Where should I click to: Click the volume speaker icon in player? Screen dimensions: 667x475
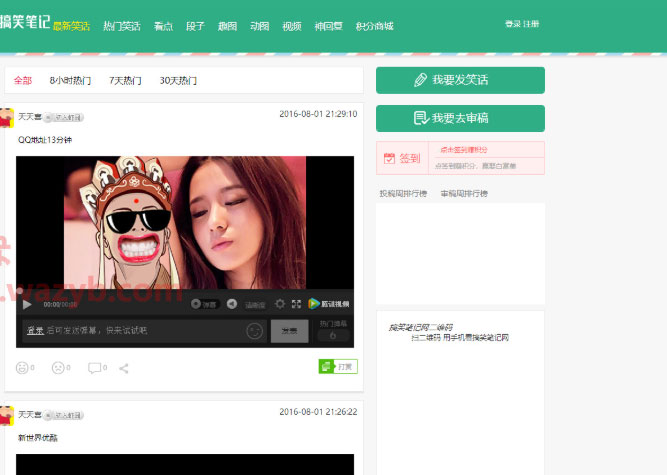231,304
